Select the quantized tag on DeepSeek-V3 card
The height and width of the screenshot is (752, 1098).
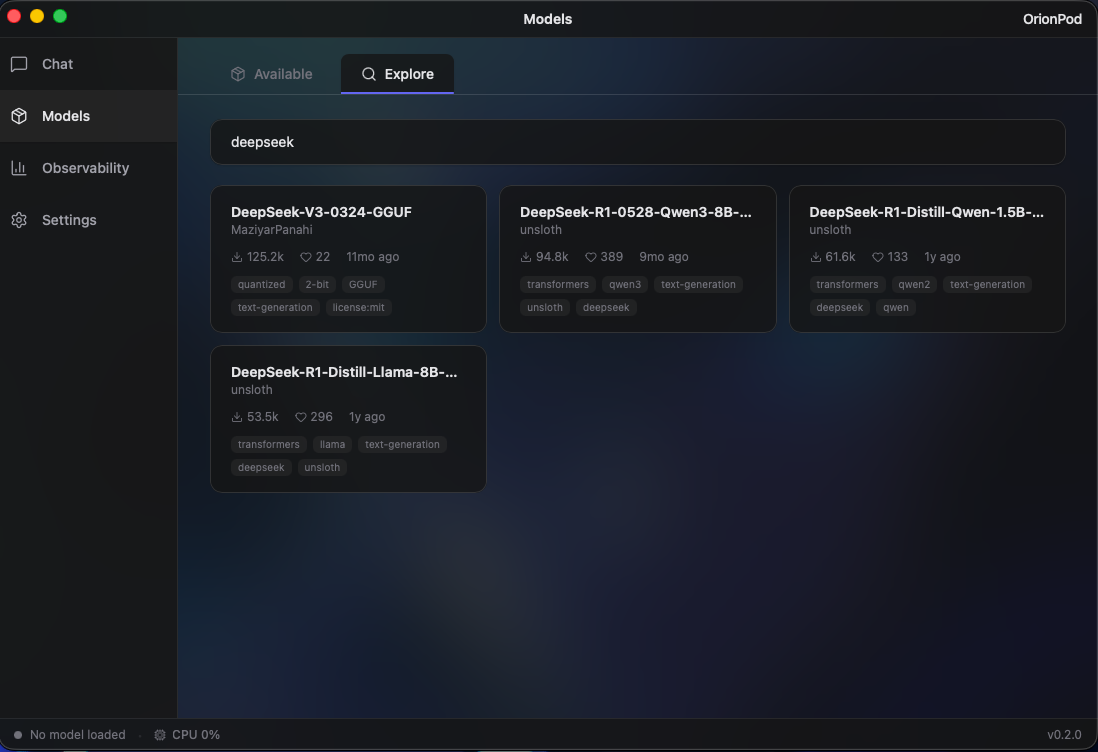[261, 284]
